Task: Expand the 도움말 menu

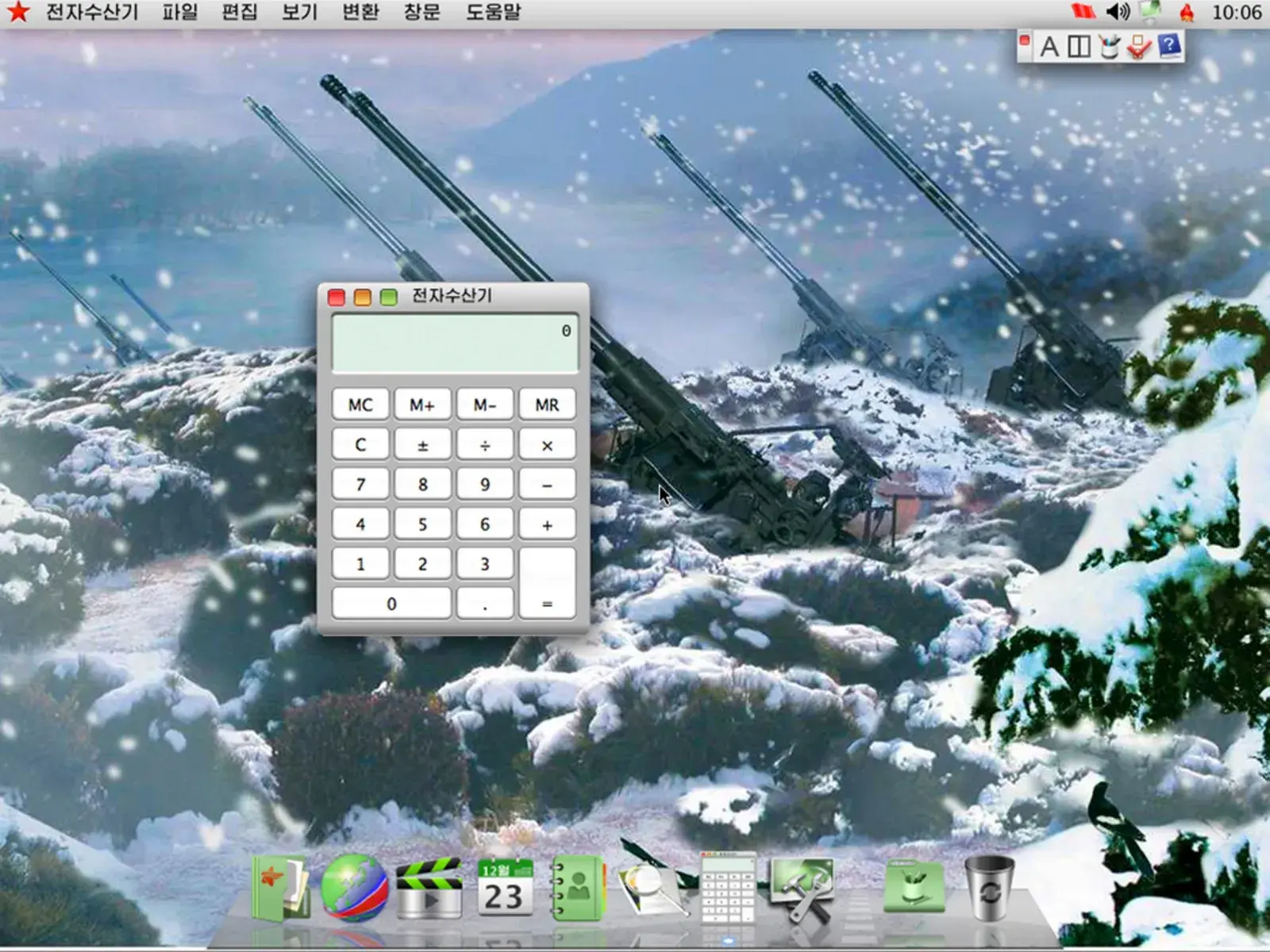Action: [x=493, y=12]
